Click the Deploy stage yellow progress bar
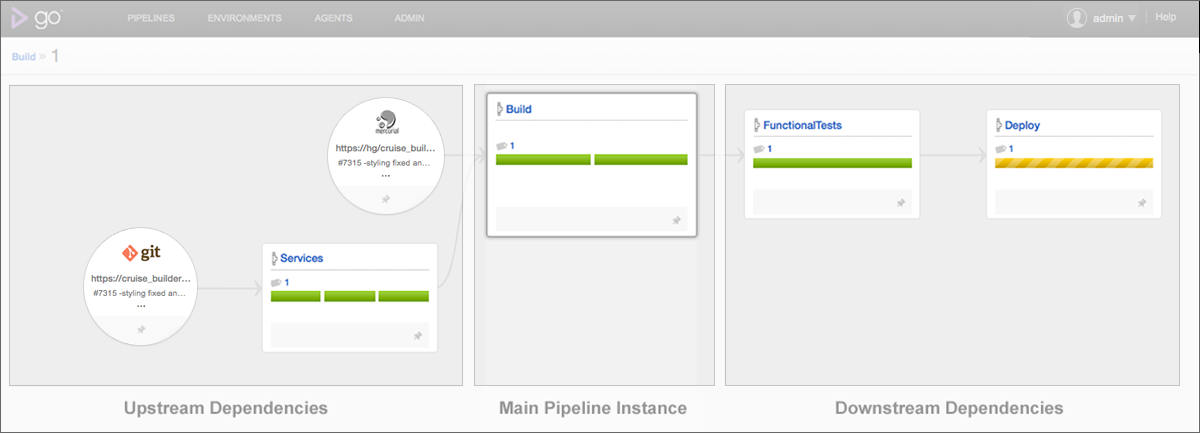The image size is (1200, 433). pos(1073,163)
